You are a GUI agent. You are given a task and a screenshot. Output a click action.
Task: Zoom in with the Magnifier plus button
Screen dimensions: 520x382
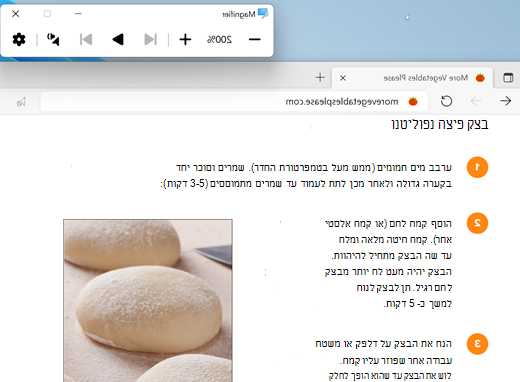tap(185, 40)
